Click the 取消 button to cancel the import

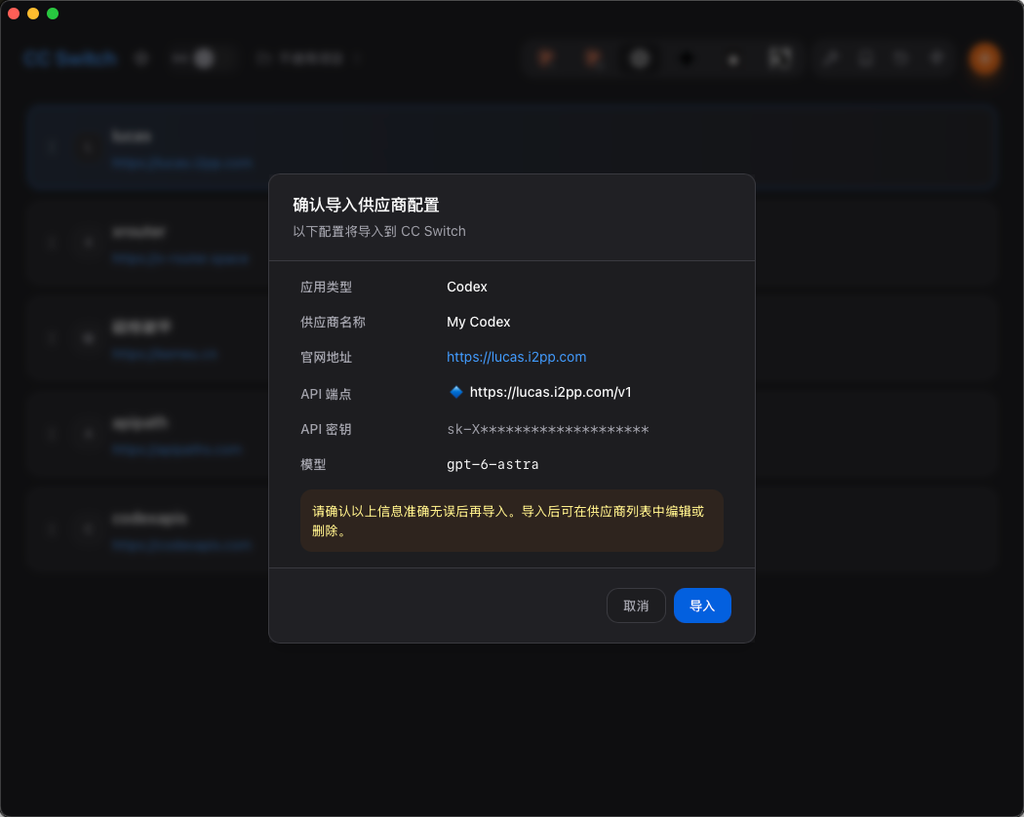pos(636,605)
